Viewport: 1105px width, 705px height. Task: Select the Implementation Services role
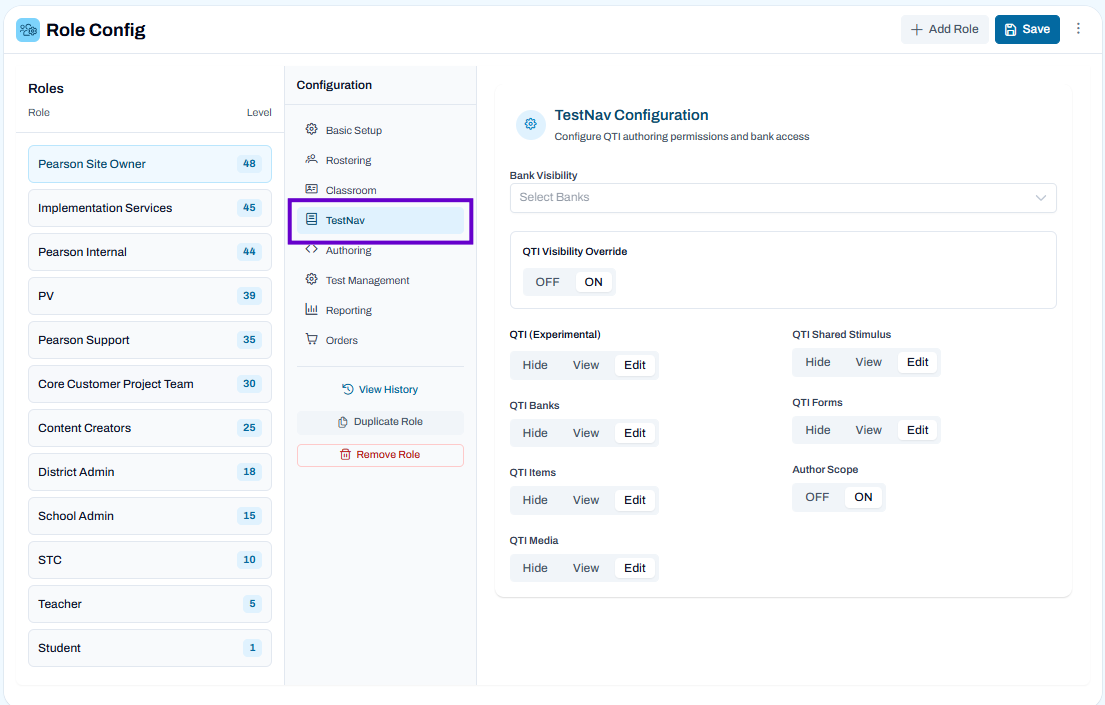(149, 208)
